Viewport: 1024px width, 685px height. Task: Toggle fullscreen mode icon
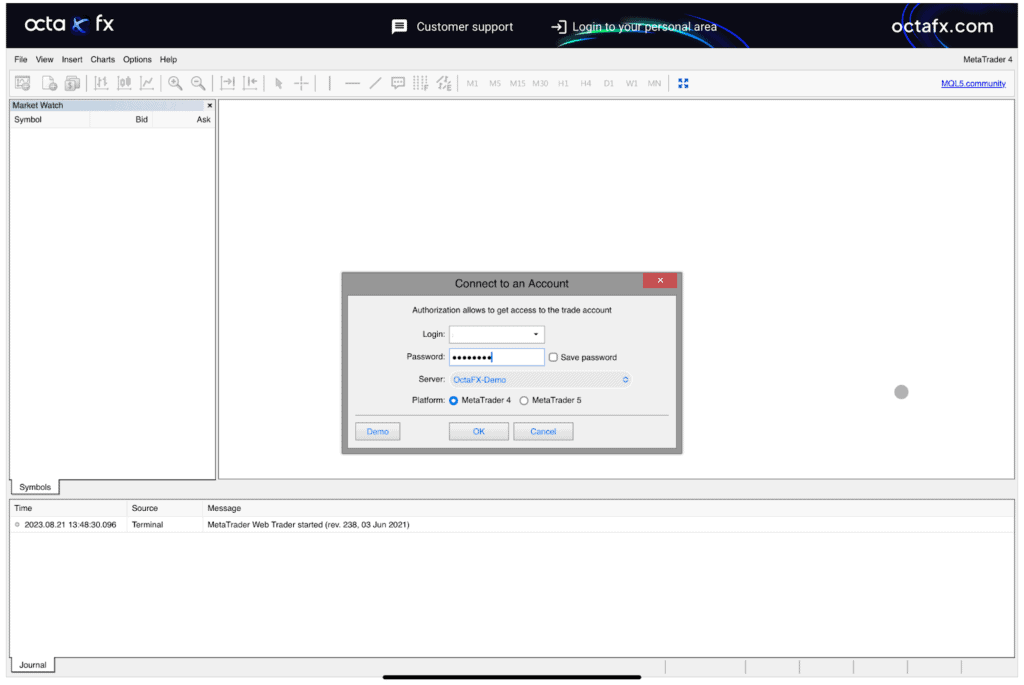tap(683, 83)
